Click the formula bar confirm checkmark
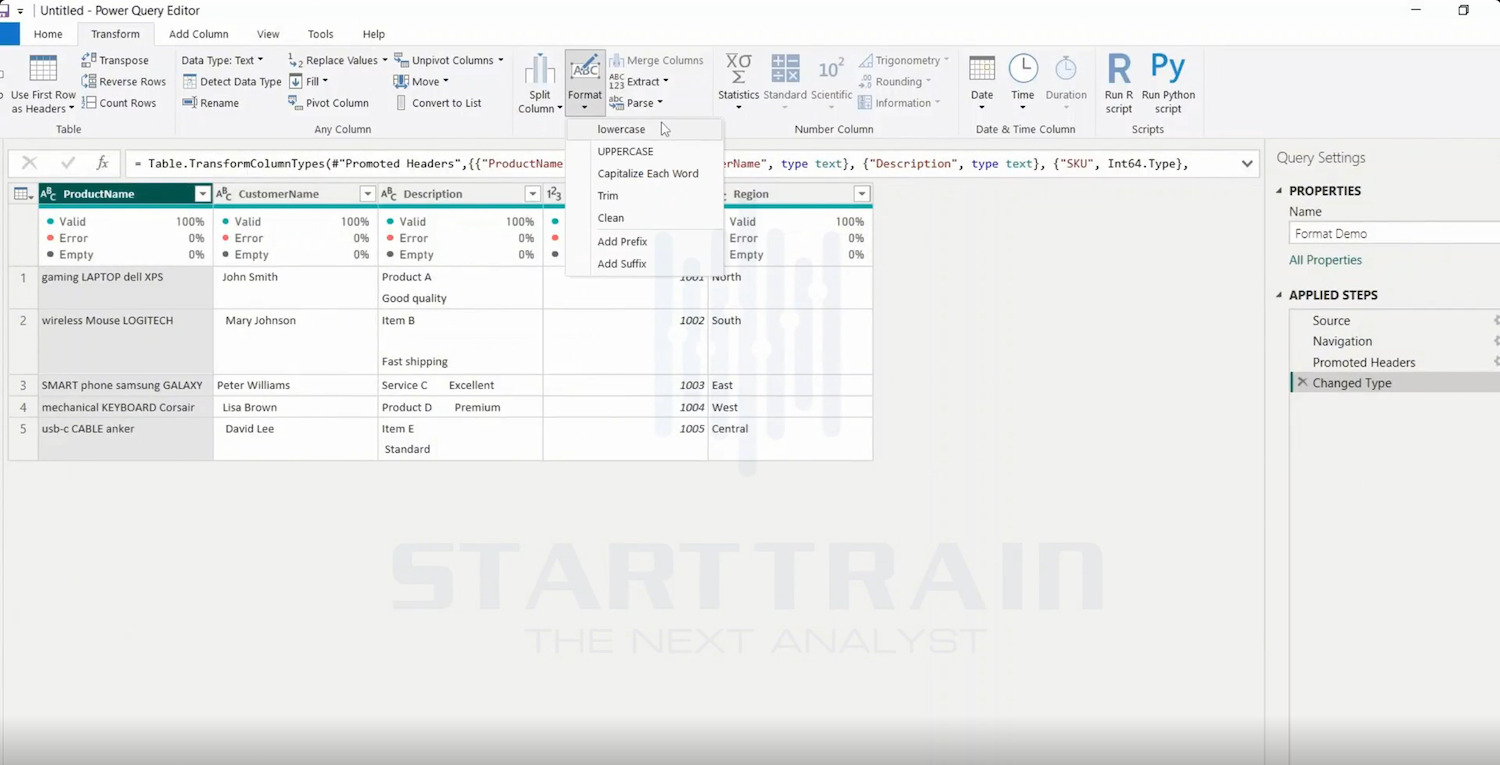 pyautogui.click(x=67, y=163)
